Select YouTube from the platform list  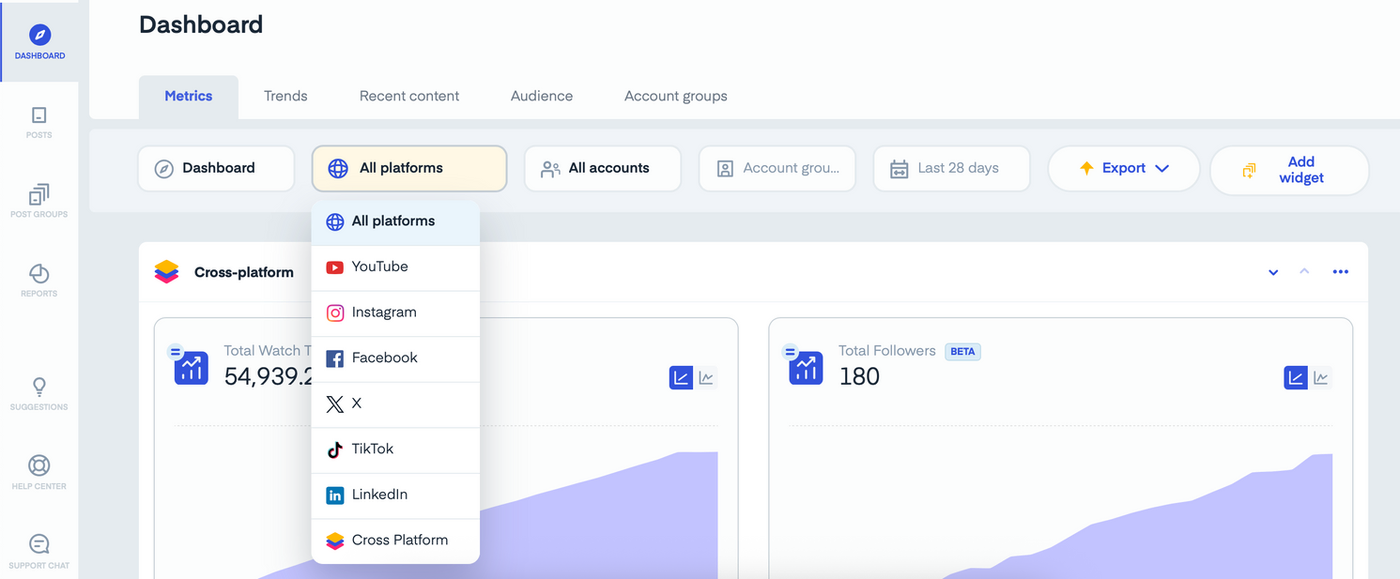pos(396,267)
